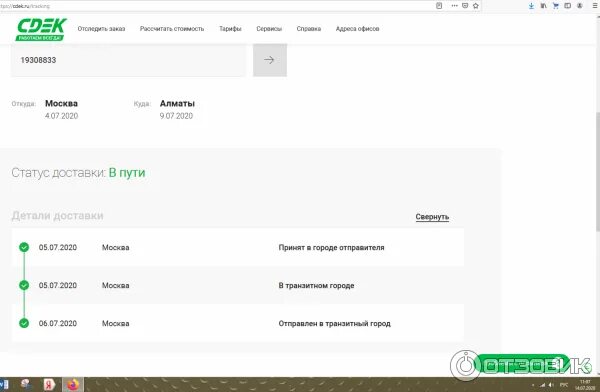Open the Word taskbar icon
The width and height of the screenshot is (600, 392).
pos(4,384)
